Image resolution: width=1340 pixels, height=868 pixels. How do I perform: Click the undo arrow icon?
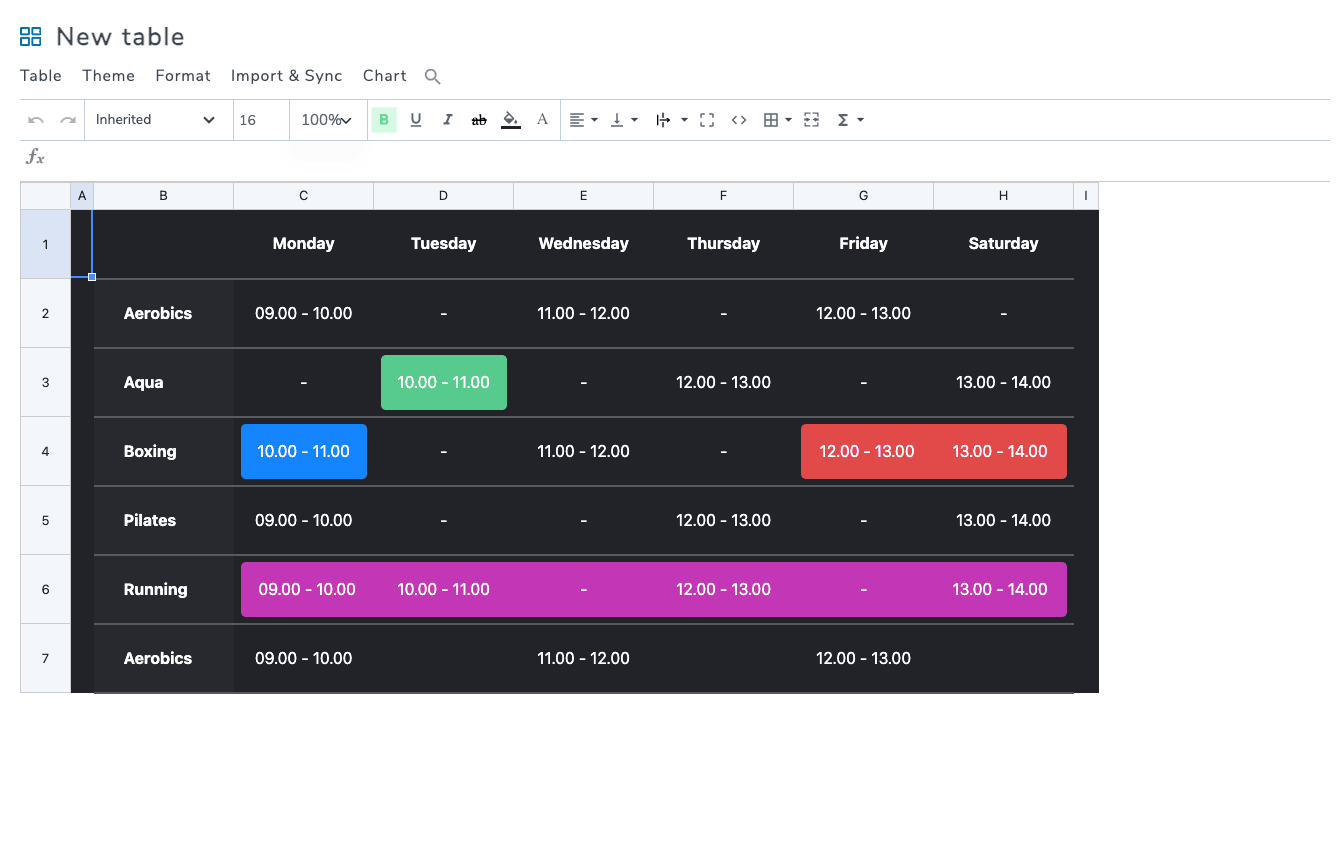tap(36, 120)
